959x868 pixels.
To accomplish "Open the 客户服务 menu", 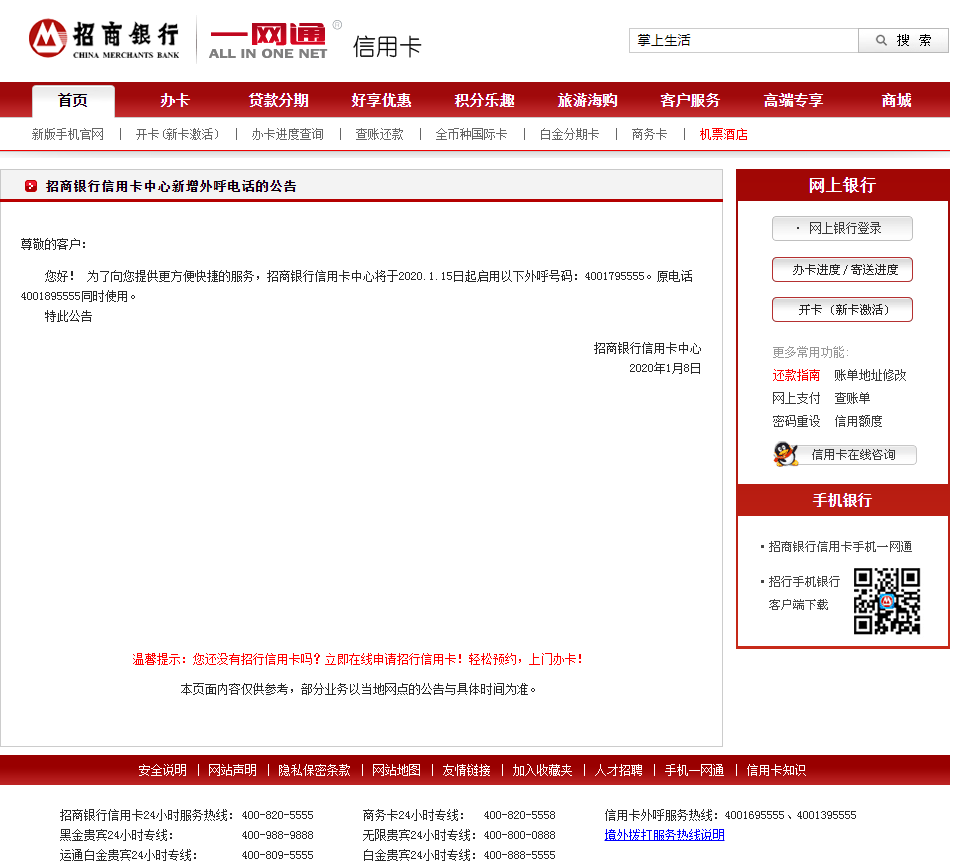I will (690, 100).
